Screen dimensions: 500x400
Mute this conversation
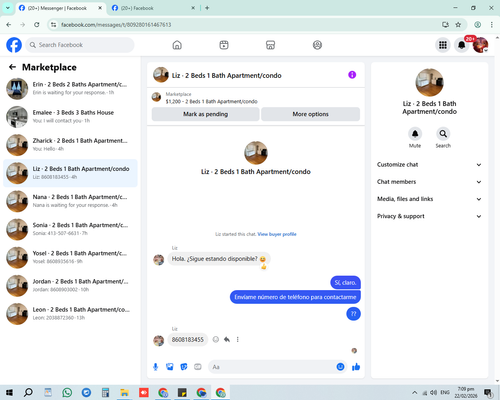(x=415, y=134)
